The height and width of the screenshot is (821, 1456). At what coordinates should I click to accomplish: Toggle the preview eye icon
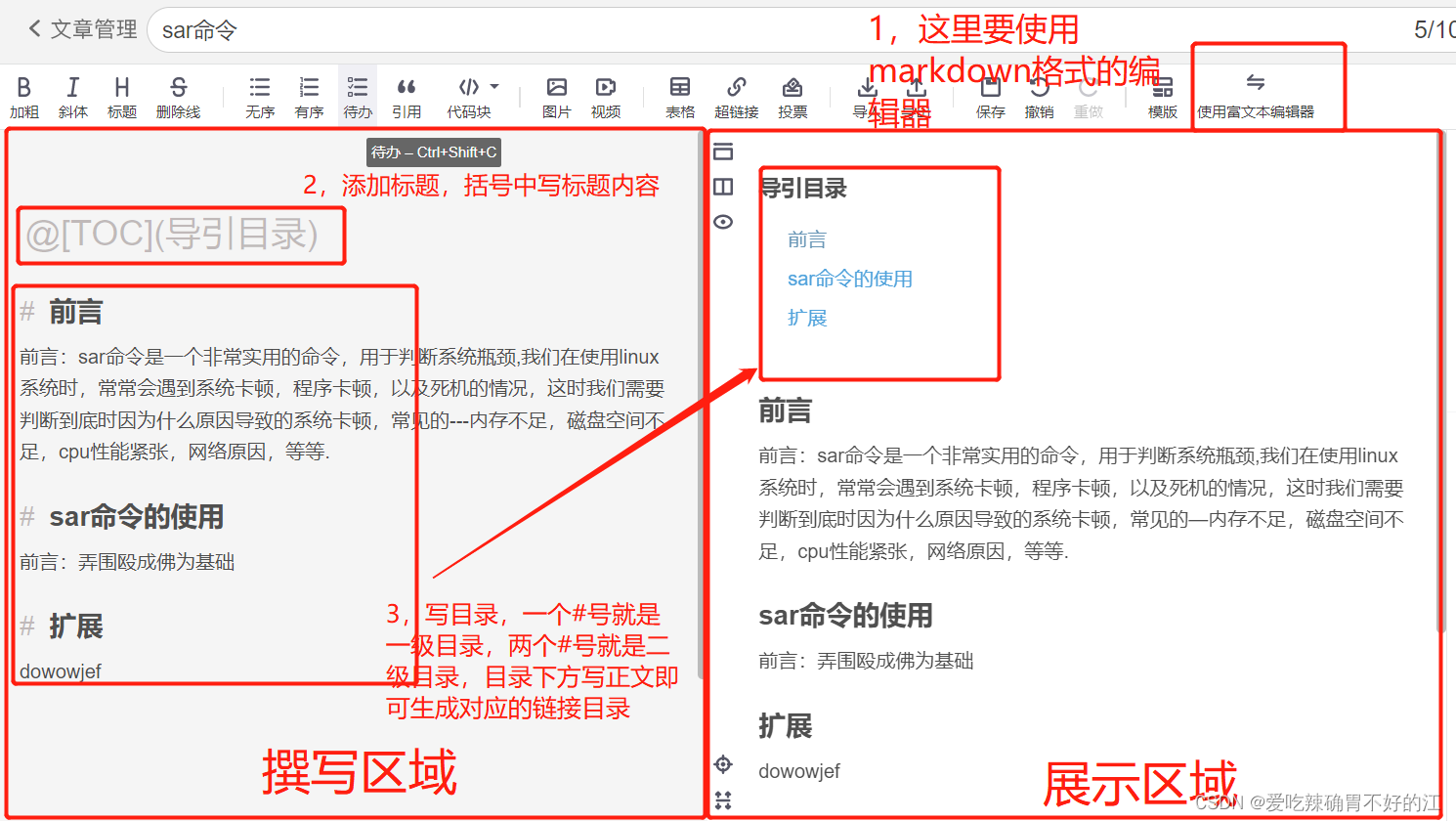(723, 222)
